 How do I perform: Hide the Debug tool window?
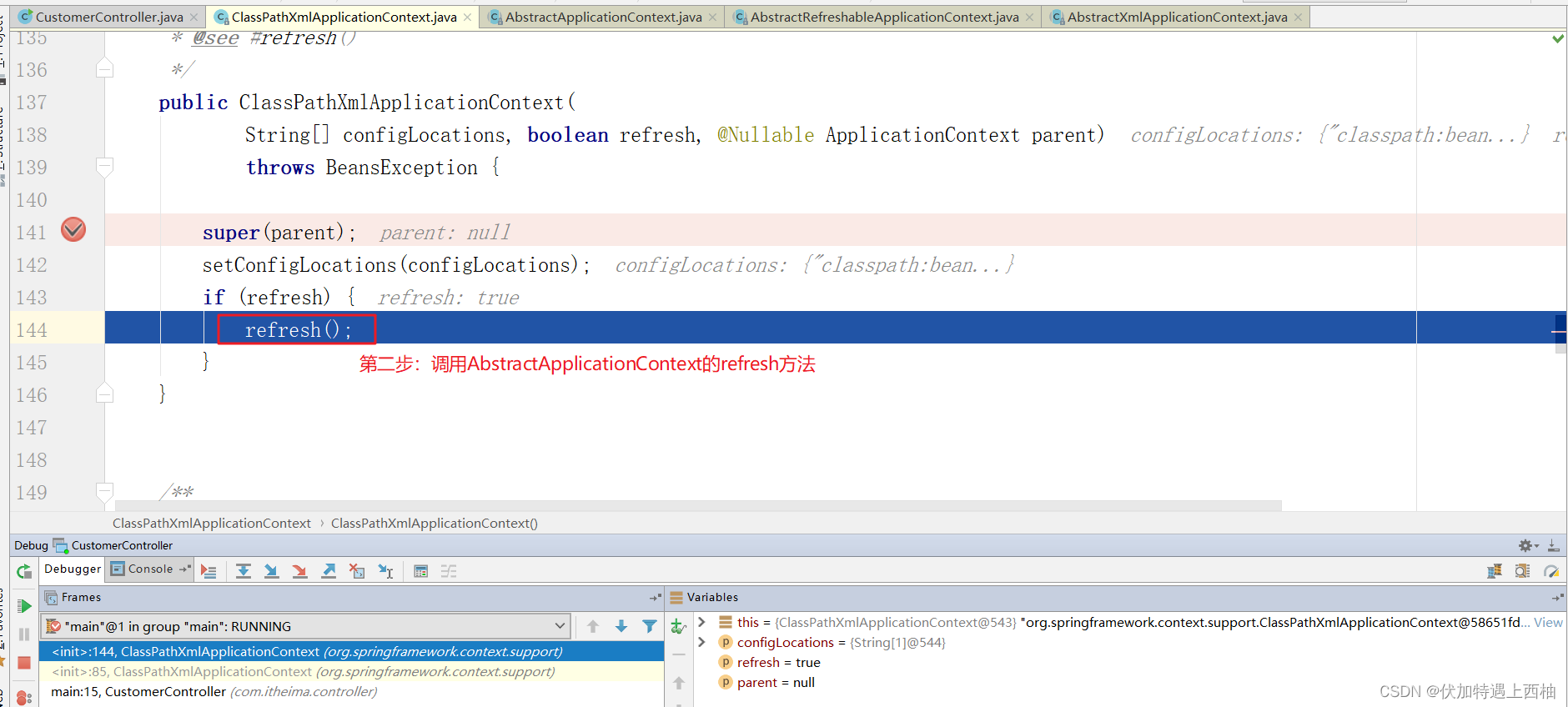1553,545
